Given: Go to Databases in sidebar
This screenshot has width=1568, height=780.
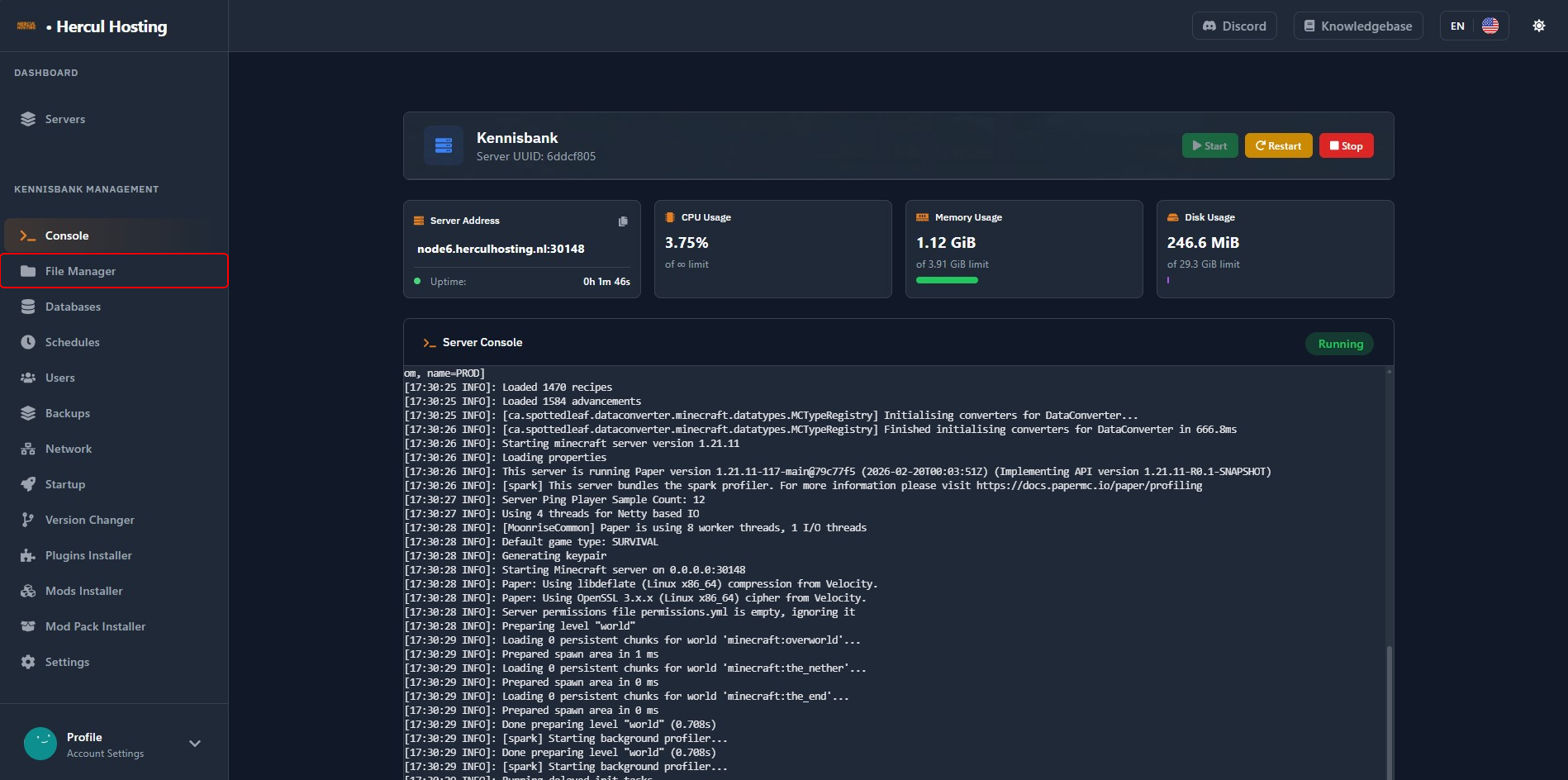Looking at the screenshot, I should [x=73, y=307].
